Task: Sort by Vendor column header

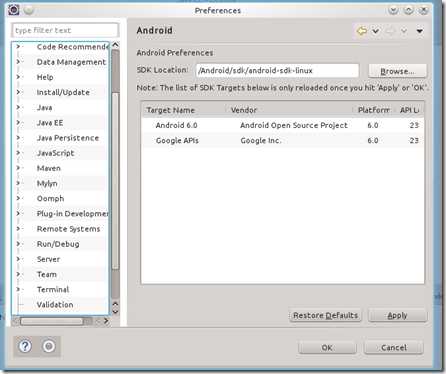Action: (x=290, y=110)
